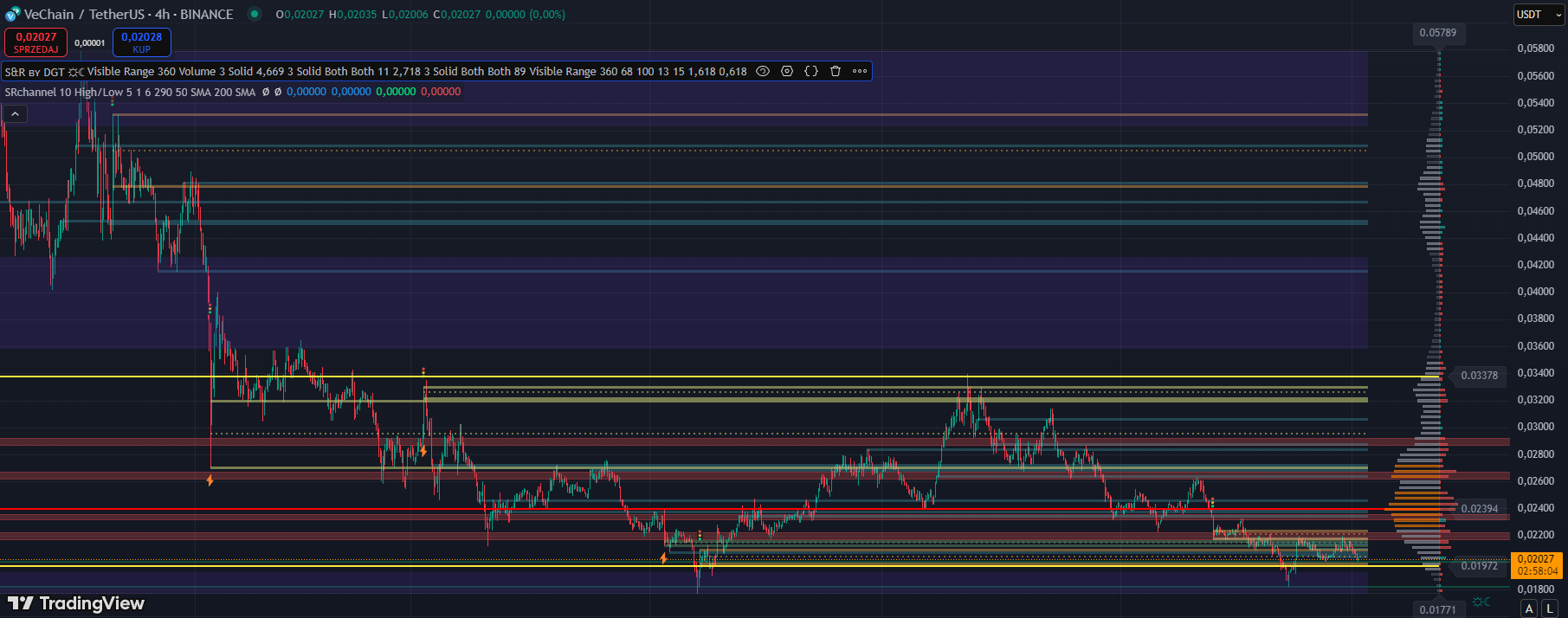Hide the S&R by DGT indicator

tap(763, 72)
